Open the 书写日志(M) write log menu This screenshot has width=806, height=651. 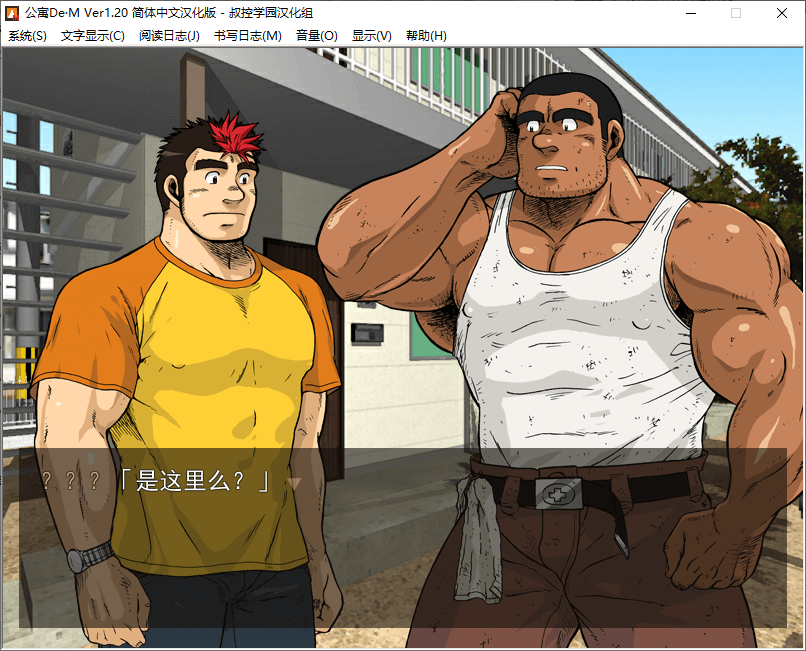pyautogui.click(x=247, y=36)
